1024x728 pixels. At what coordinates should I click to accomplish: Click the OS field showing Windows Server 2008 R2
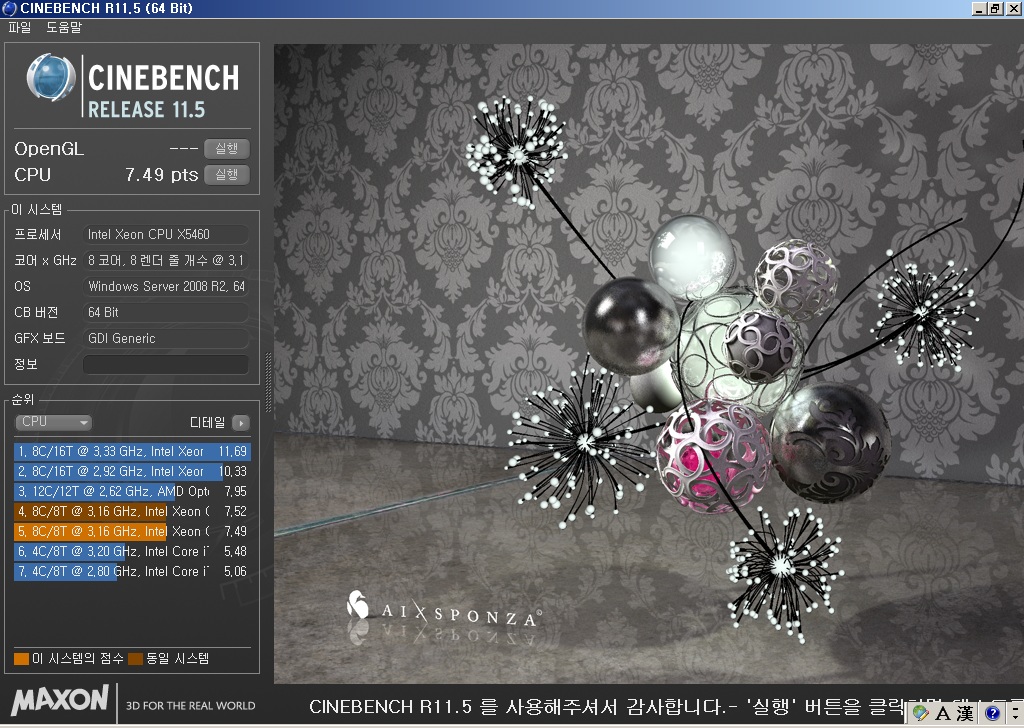(x=166, y=287)
